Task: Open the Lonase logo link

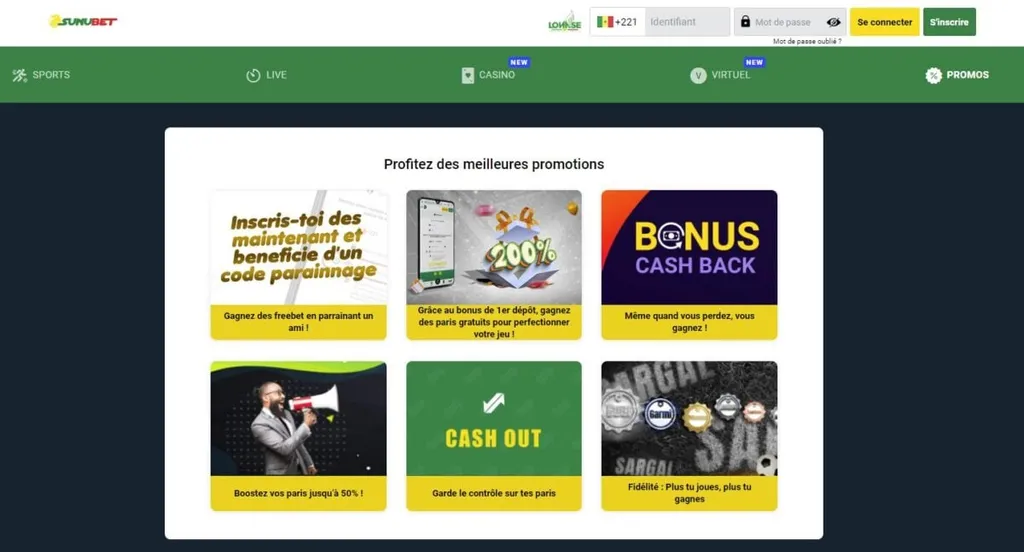Action: coord(564,22)
